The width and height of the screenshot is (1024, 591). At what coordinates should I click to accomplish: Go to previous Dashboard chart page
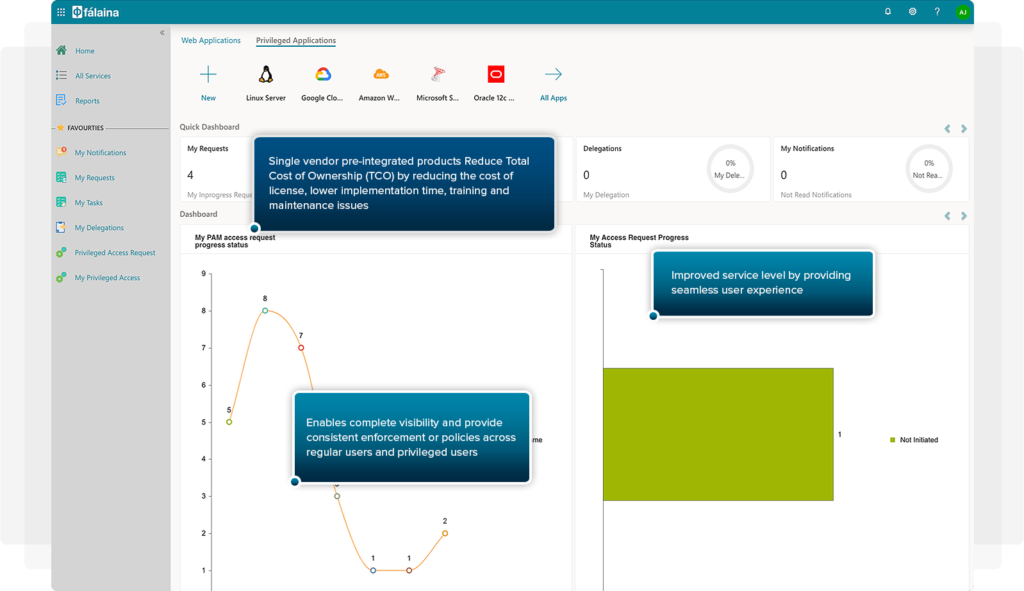coord(948,216)
